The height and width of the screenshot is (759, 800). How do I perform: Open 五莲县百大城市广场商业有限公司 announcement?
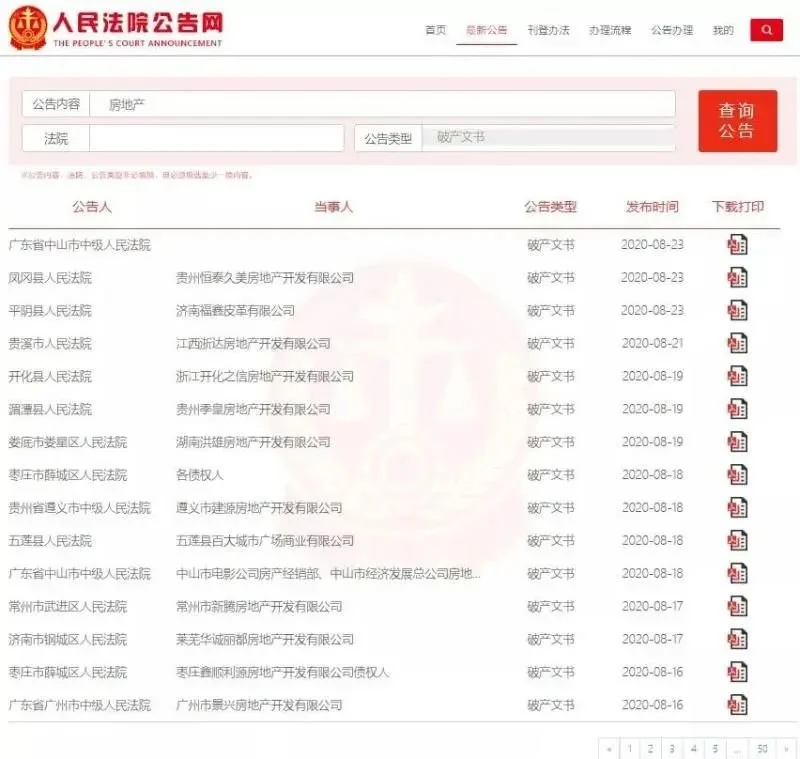click(x=265, y=541)
